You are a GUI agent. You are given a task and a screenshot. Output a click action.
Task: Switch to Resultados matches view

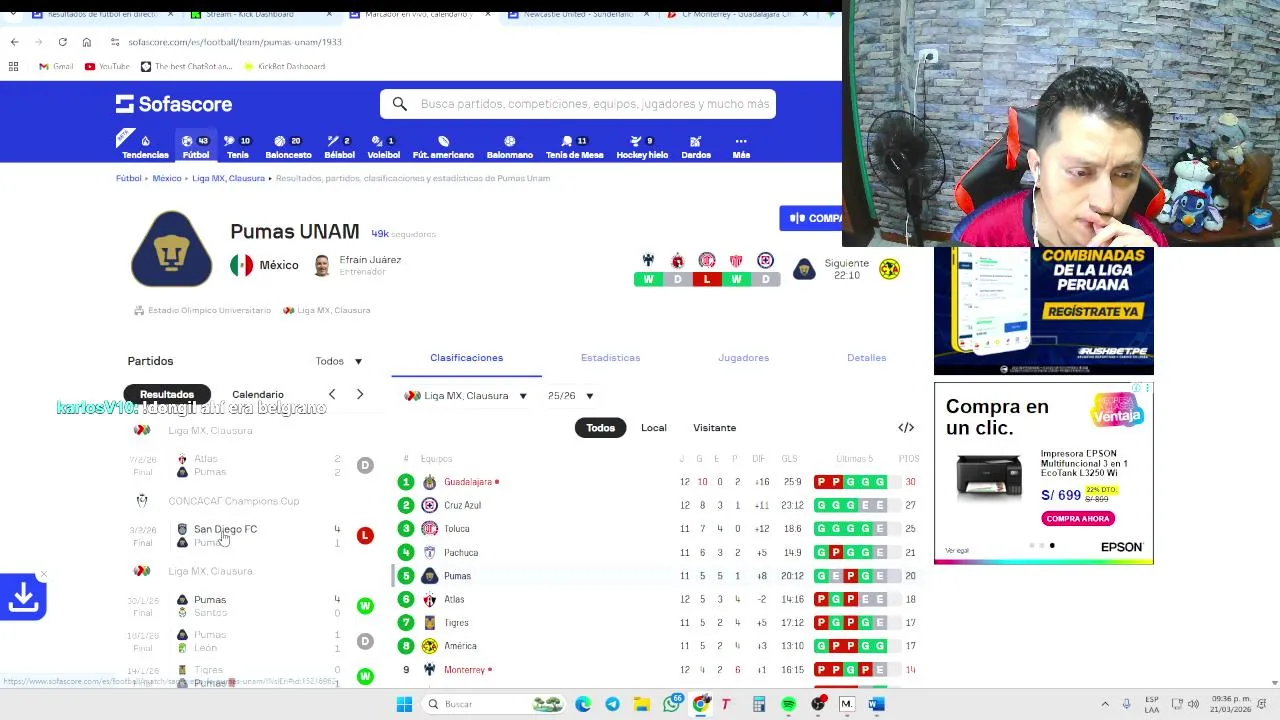pos(167,394)
